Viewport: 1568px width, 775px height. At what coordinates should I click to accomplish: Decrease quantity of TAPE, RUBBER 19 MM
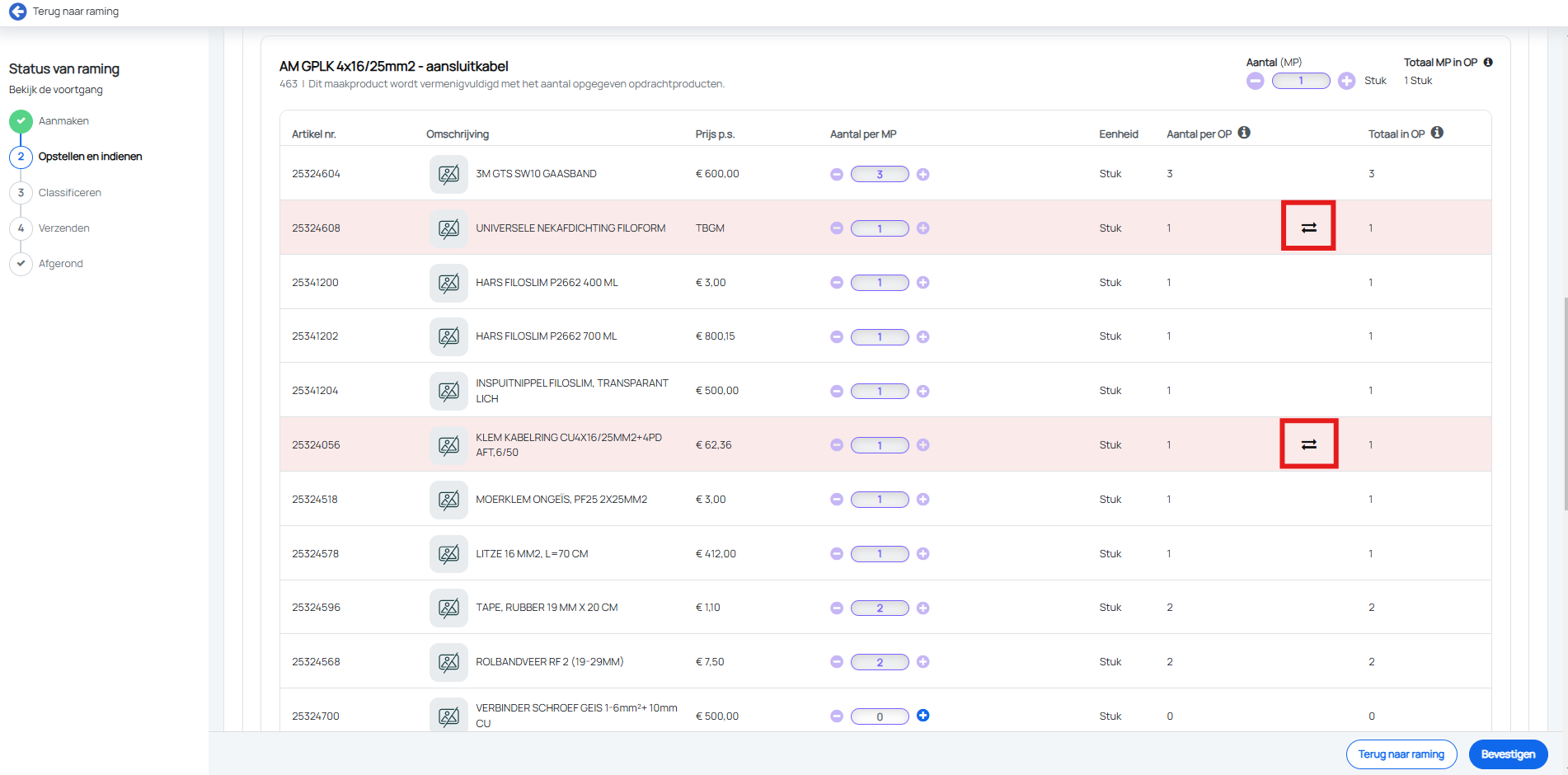pyautogui.click(x=837, y=608)
